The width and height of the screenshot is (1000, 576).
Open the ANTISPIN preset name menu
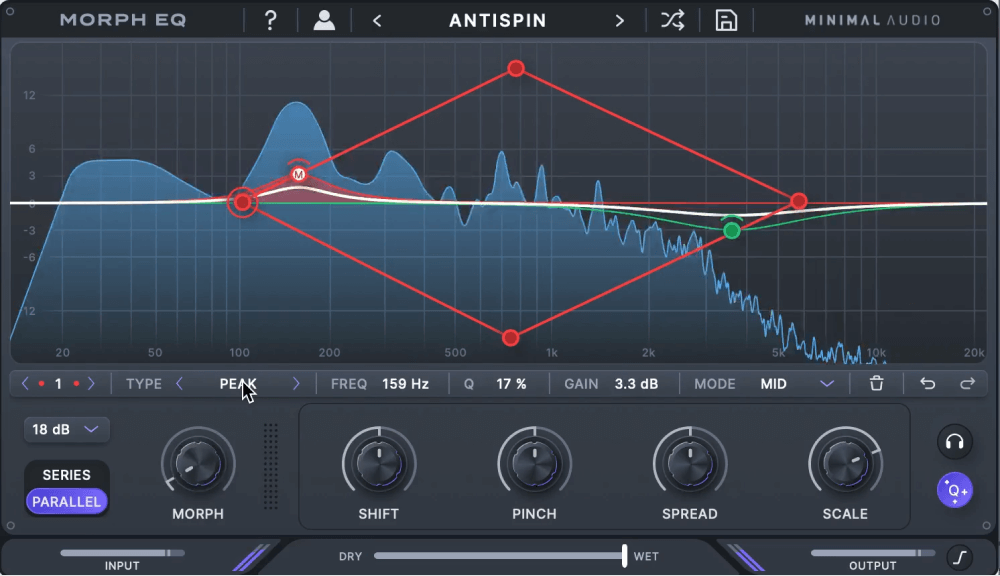(497, 20)
